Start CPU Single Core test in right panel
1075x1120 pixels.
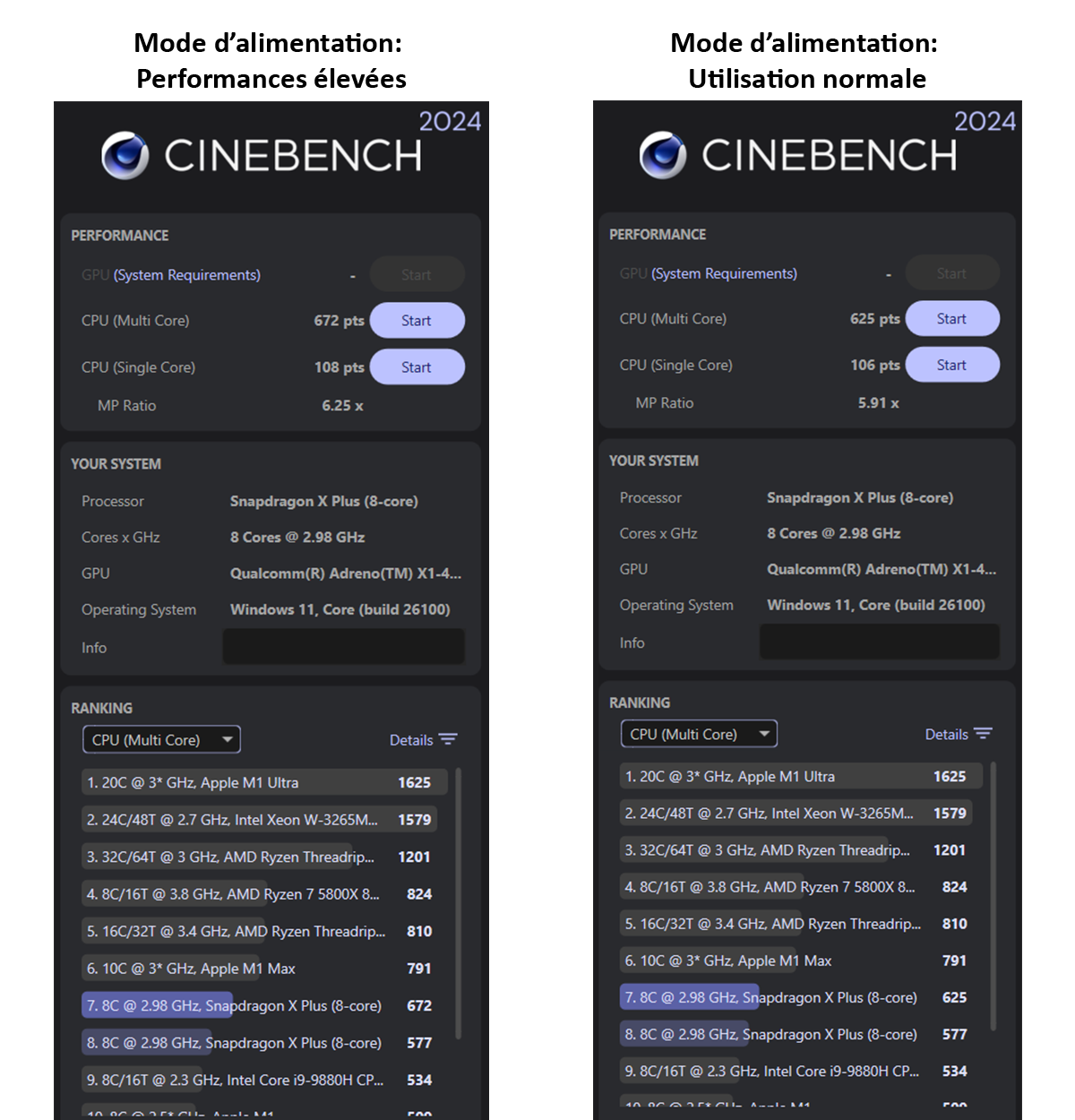point(952,365)
